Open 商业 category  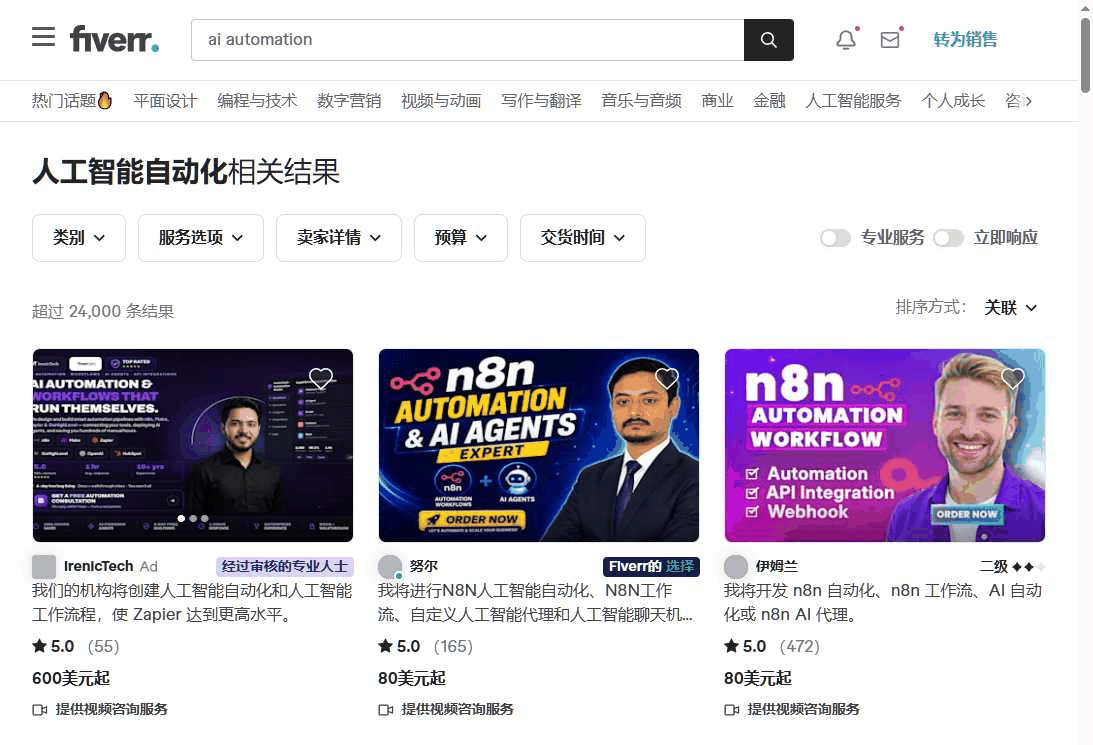[717, 101]
